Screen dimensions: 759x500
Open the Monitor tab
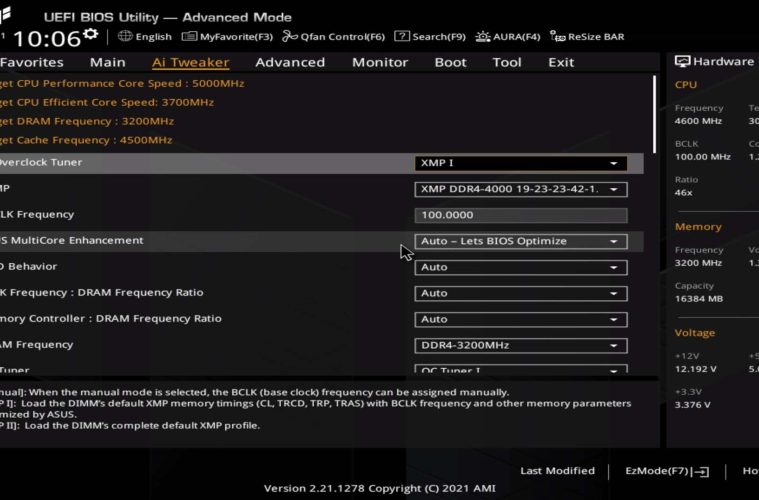click(380, 62)
